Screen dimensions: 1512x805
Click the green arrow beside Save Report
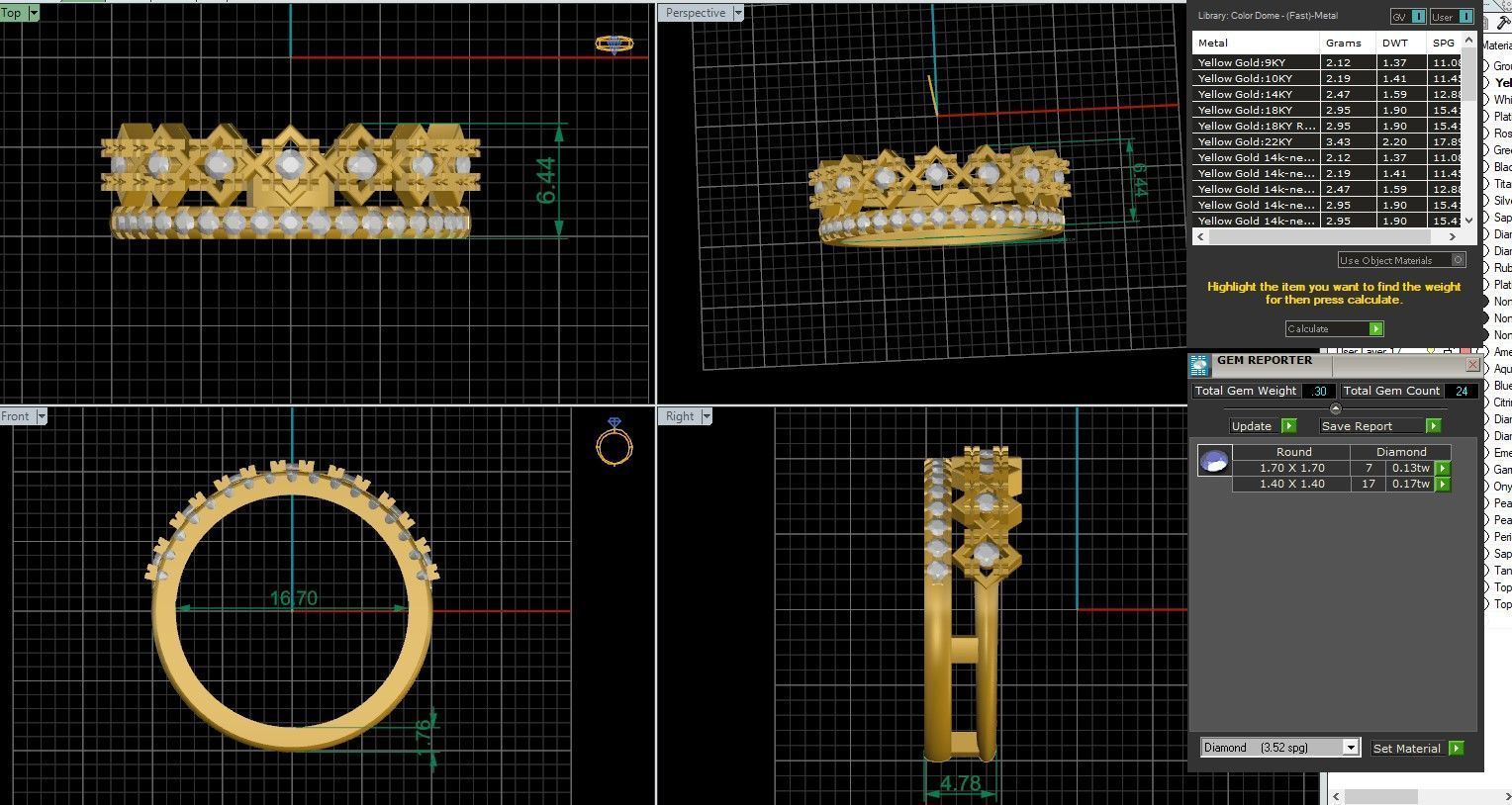[1433, 425]
